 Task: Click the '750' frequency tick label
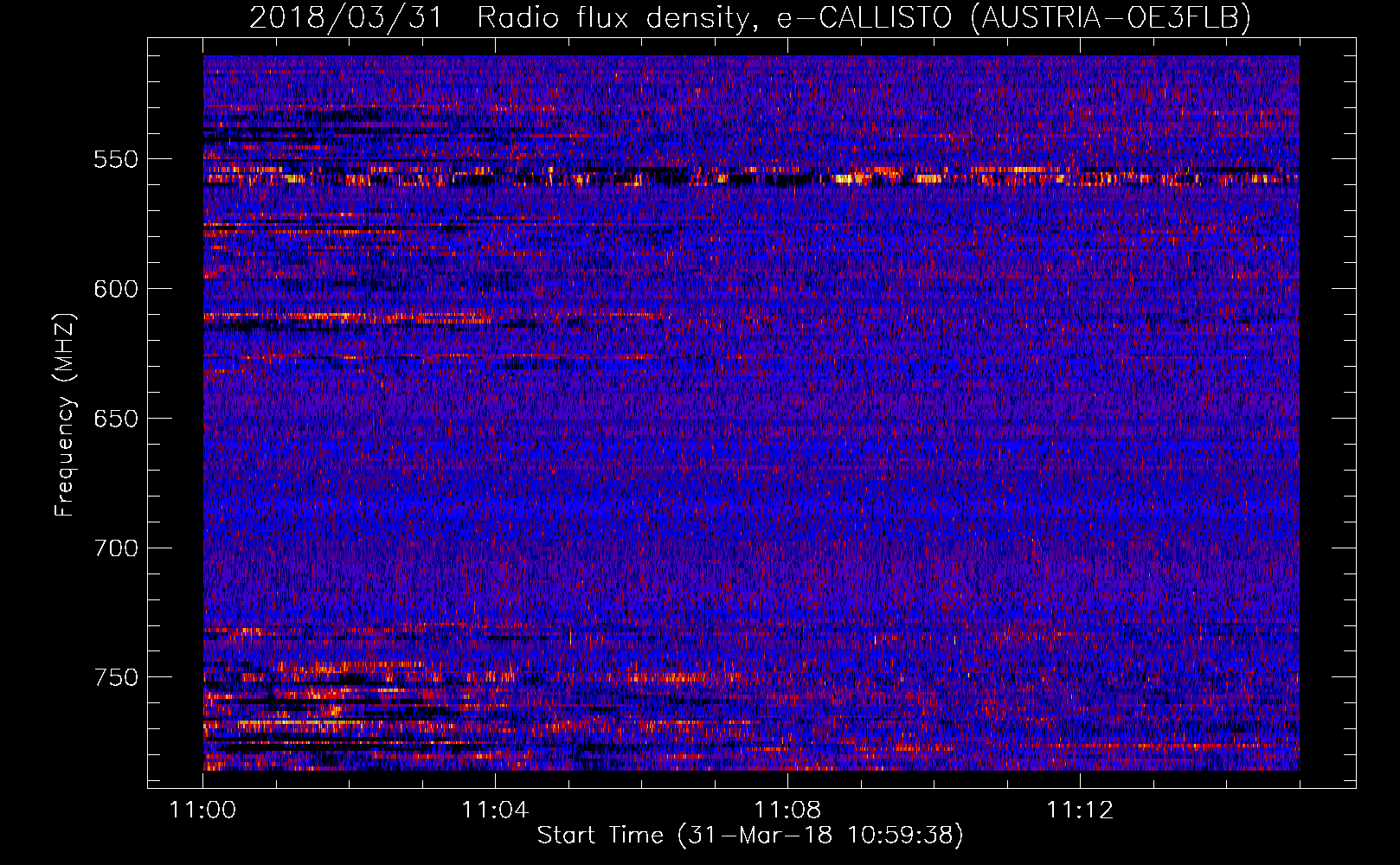(x=116, y=677)
